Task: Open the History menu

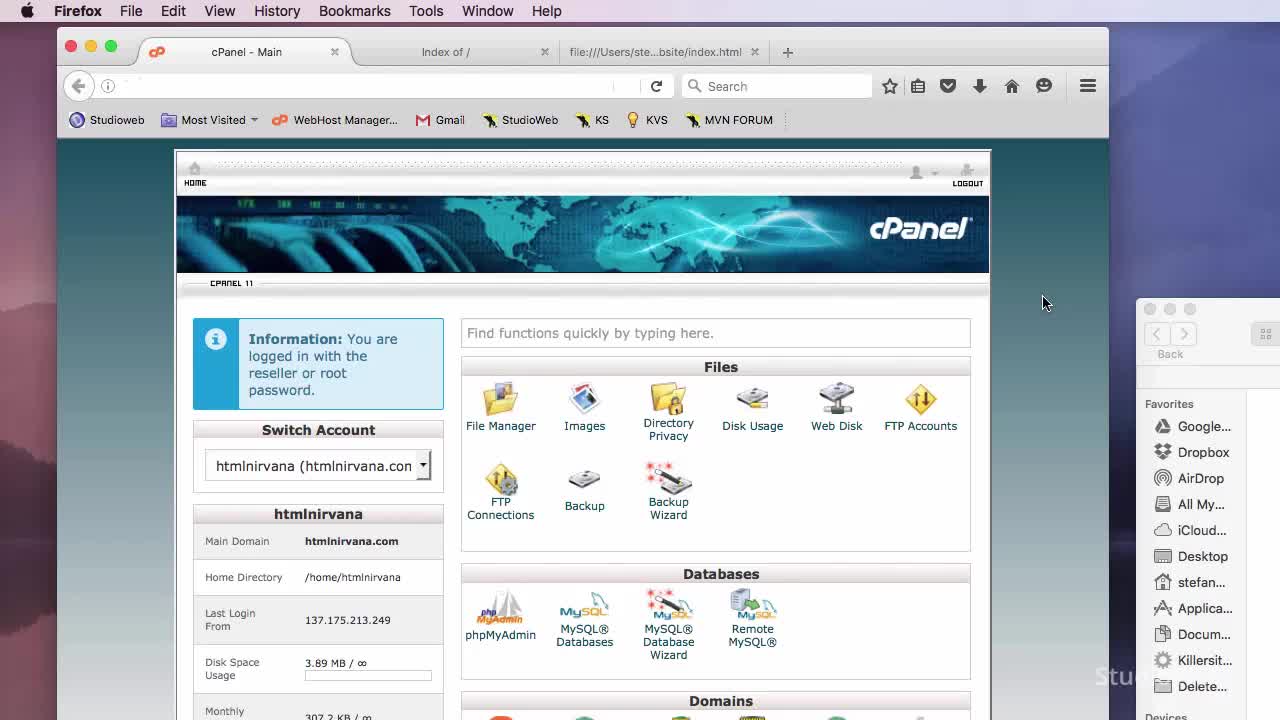Action: [277, 11]
